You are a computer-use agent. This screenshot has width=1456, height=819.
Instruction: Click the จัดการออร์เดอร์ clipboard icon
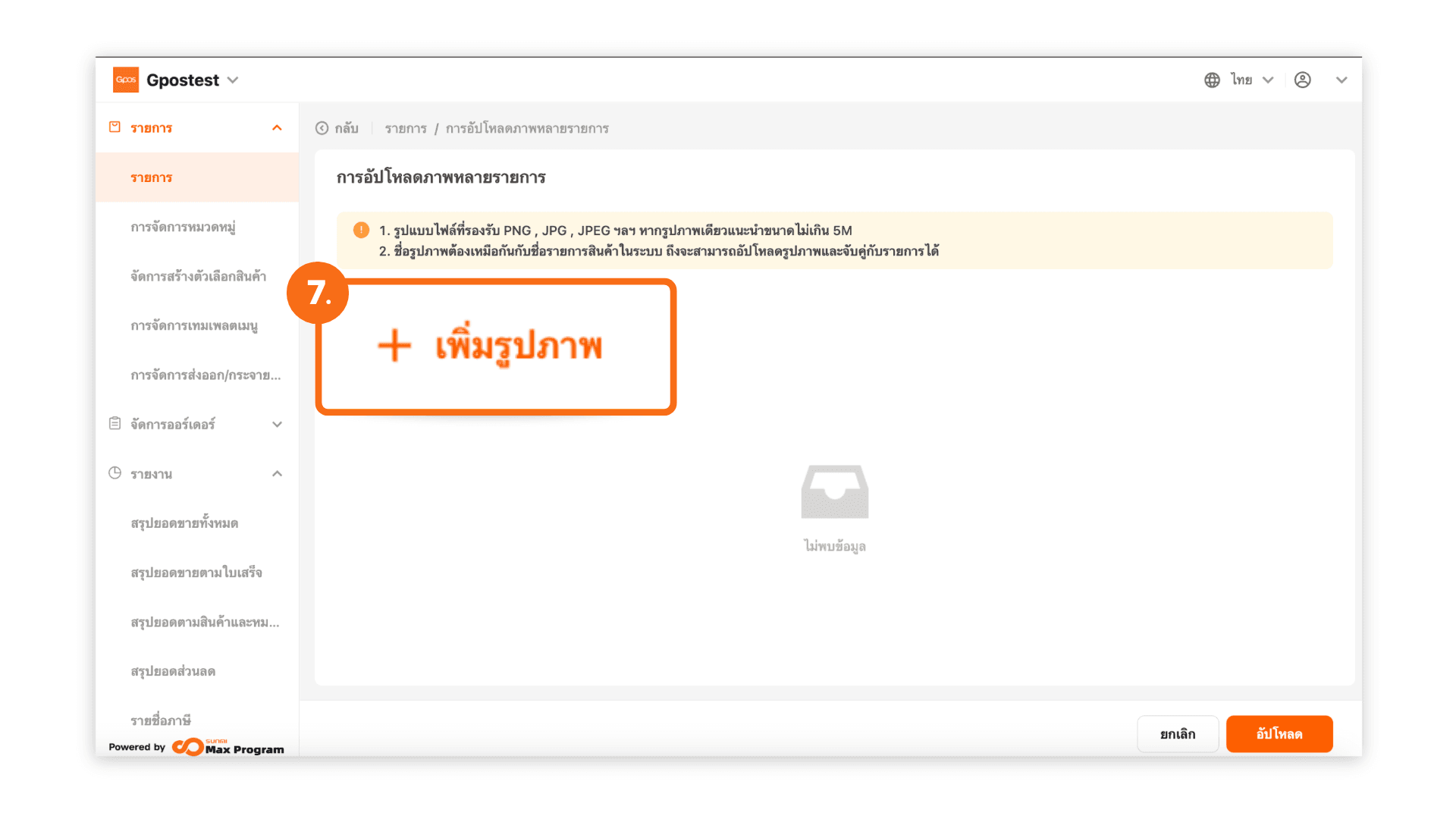point(115,423)
